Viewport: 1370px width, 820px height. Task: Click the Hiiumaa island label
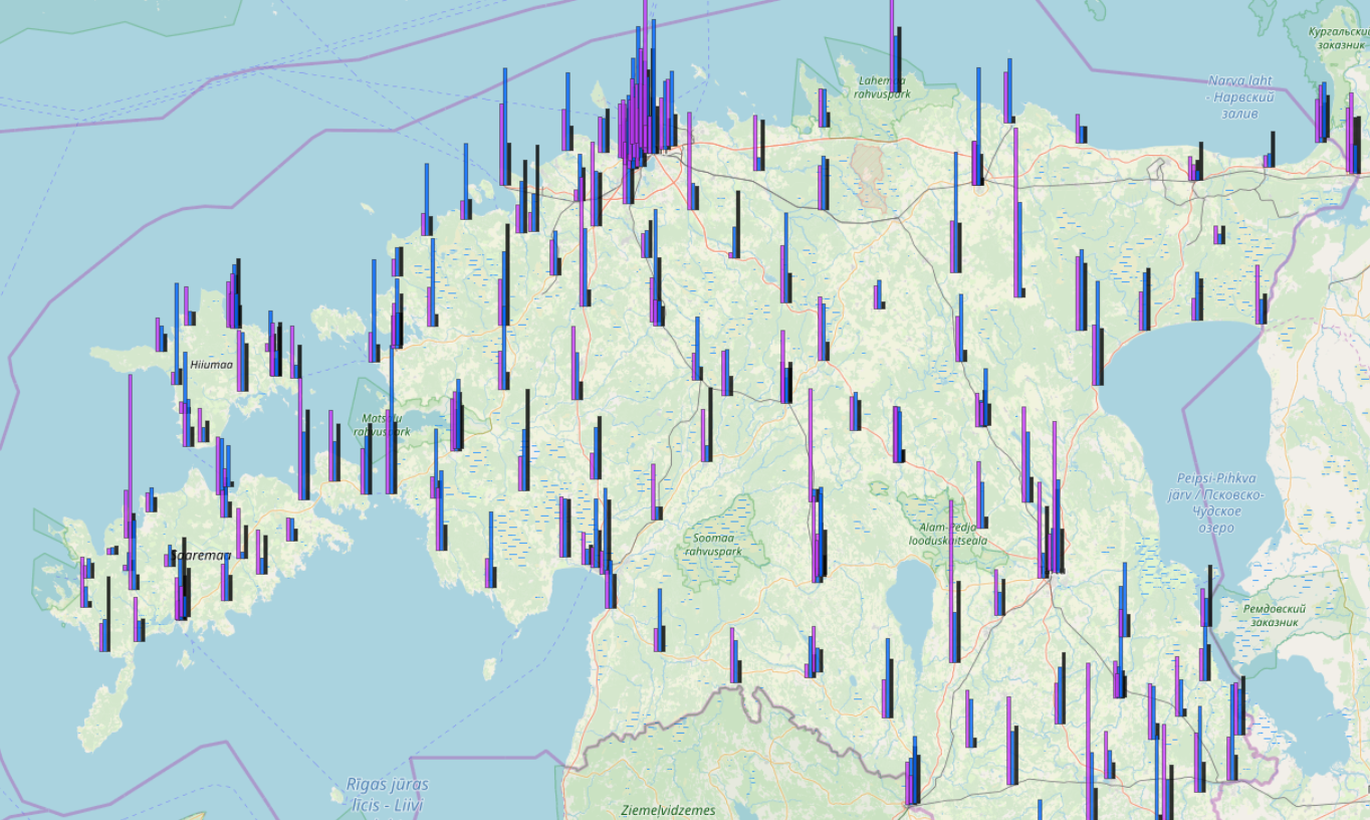(x=210, y=365)
